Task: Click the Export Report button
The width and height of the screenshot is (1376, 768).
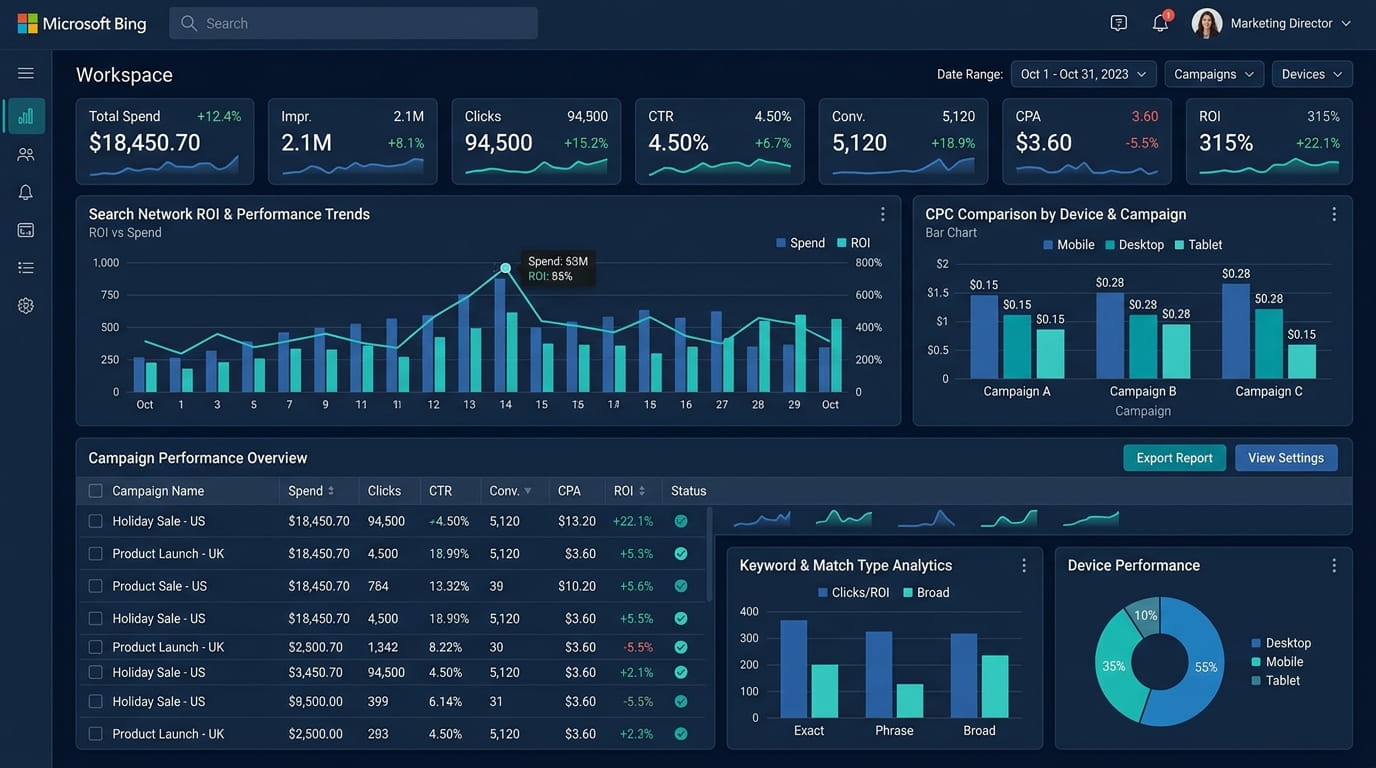Action: click(1174, 458)
